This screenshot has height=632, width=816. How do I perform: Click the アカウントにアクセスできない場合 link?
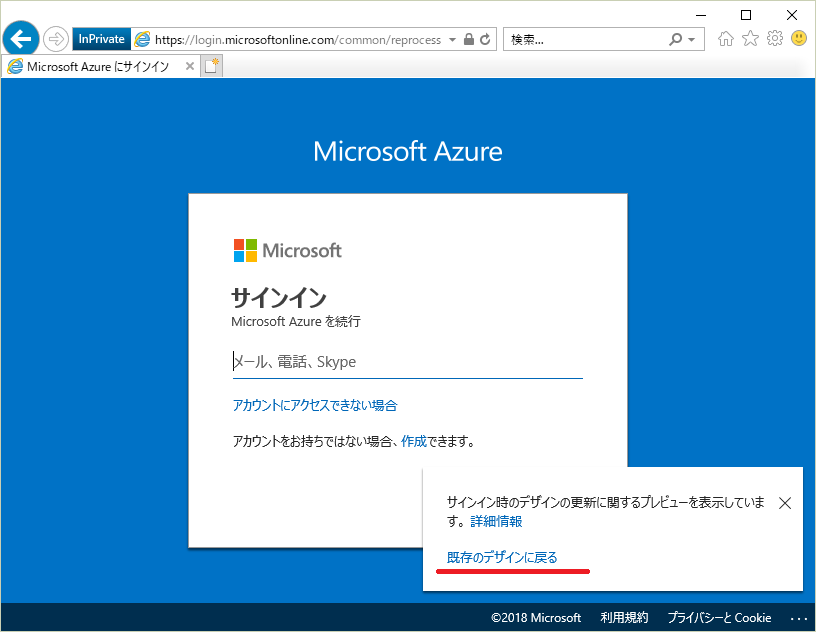click(315, 405)
